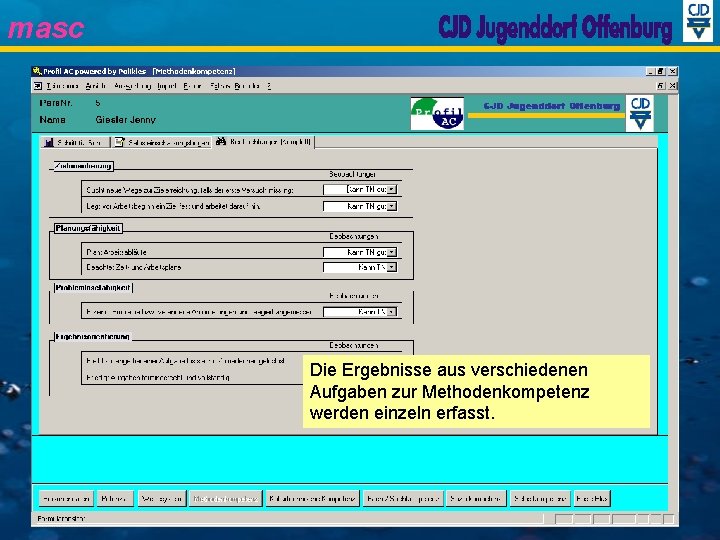Open the tab with the notepad icon
Screen dimensions: 720x540
tap(162, 142)
